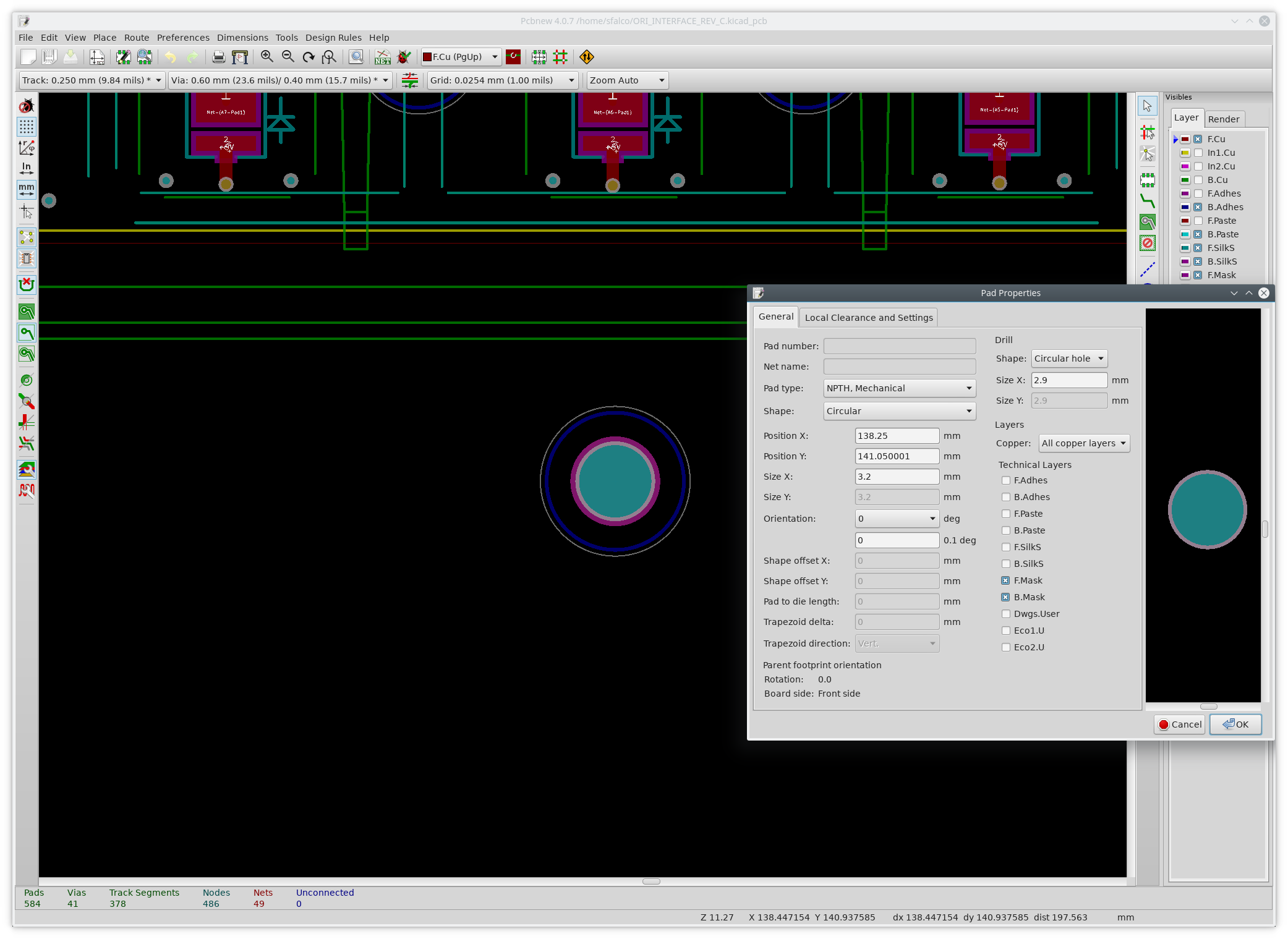This screenshot has height=939, width=1288.
Task: Toggle millimeter units in left toolbar
Action: 27,190
